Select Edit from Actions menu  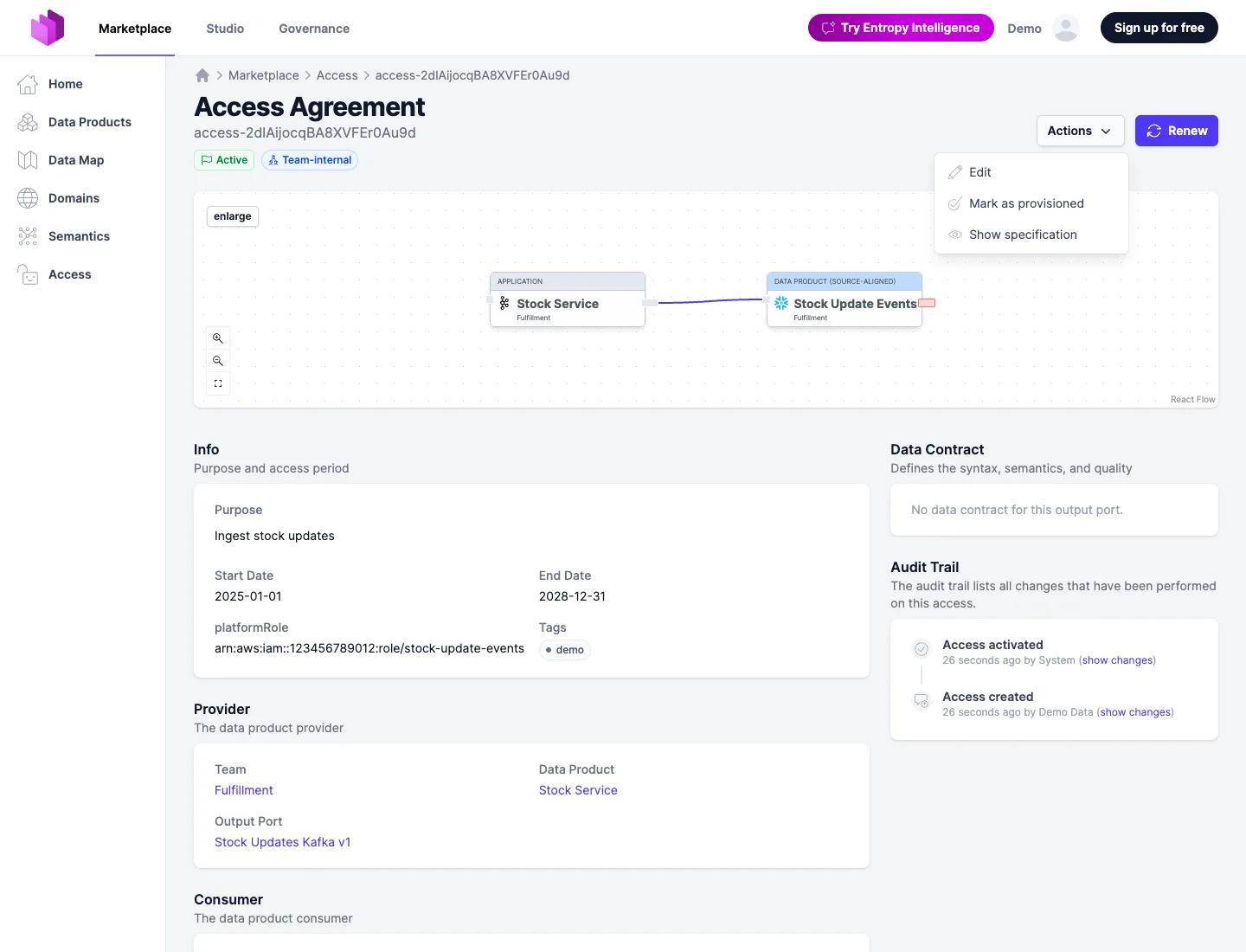tap(1031, 172)
